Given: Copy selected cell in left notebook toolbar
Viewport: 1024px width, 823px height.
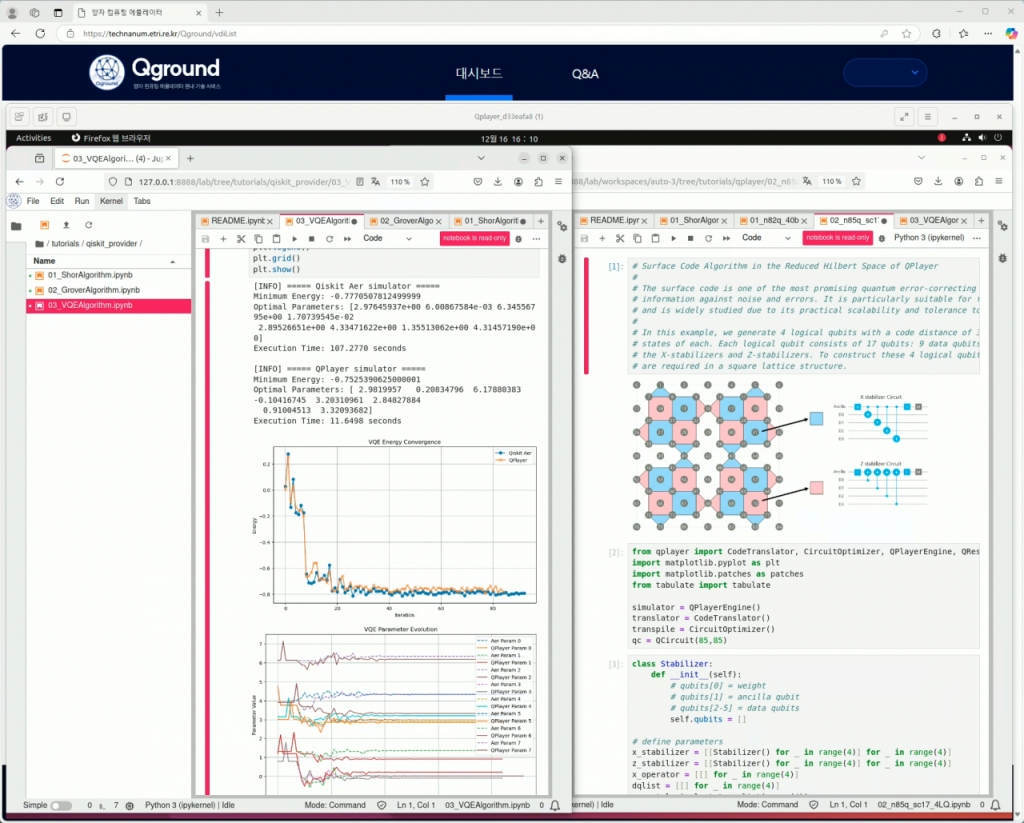Looking at the screenshot, I should pyautogui.click(x=259, y=239).
